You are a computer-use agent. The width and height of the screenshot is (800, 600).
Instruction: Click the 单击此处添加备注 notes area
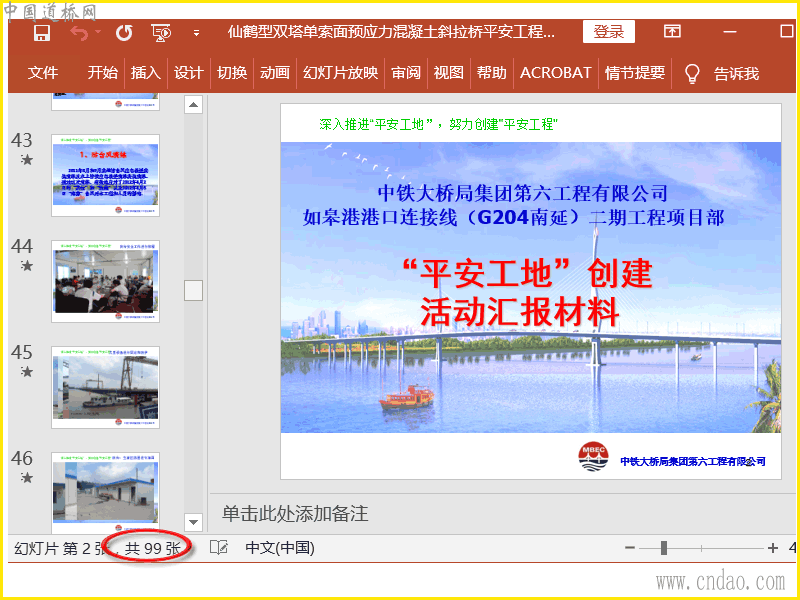pos(295,513)
